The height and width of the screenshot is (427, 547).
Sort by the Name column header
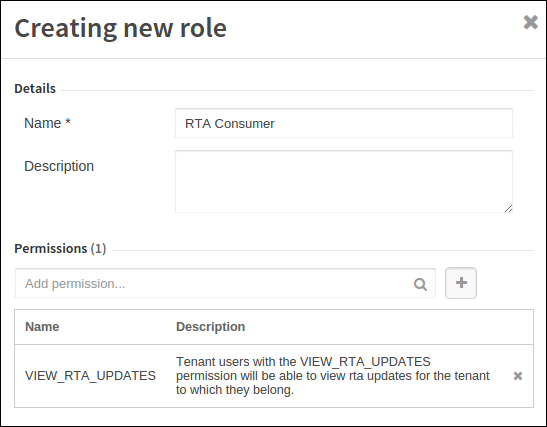tap(42, 327)
